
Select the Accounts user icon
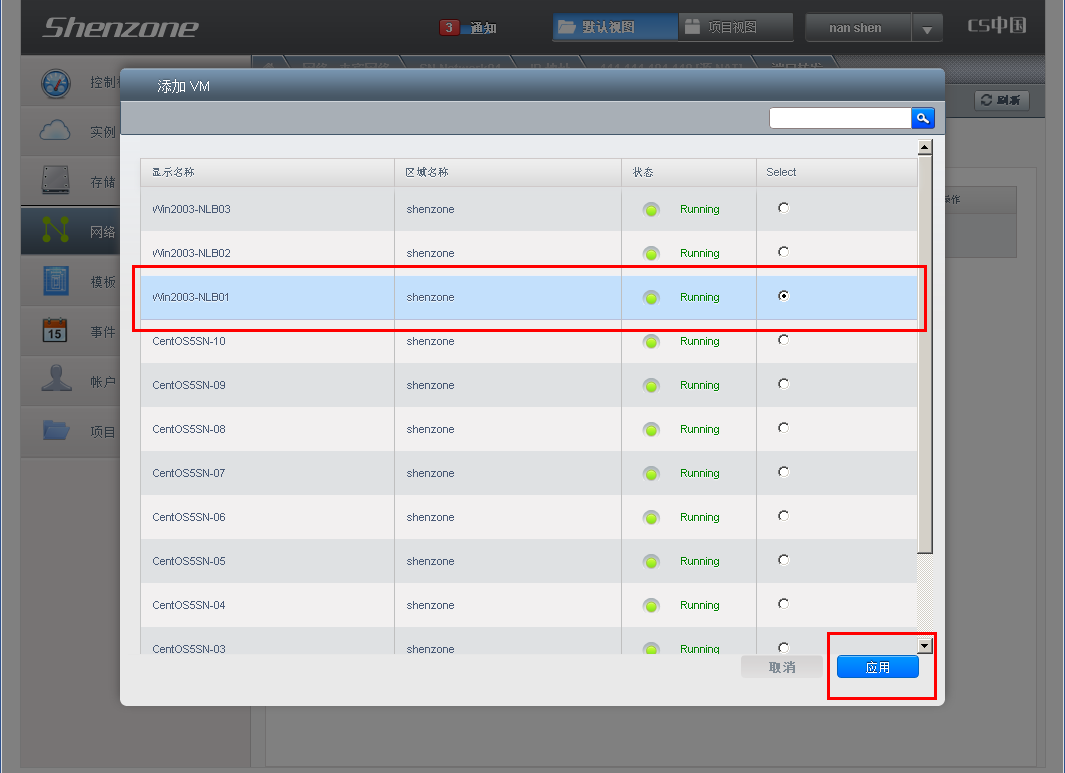(56, 381)
